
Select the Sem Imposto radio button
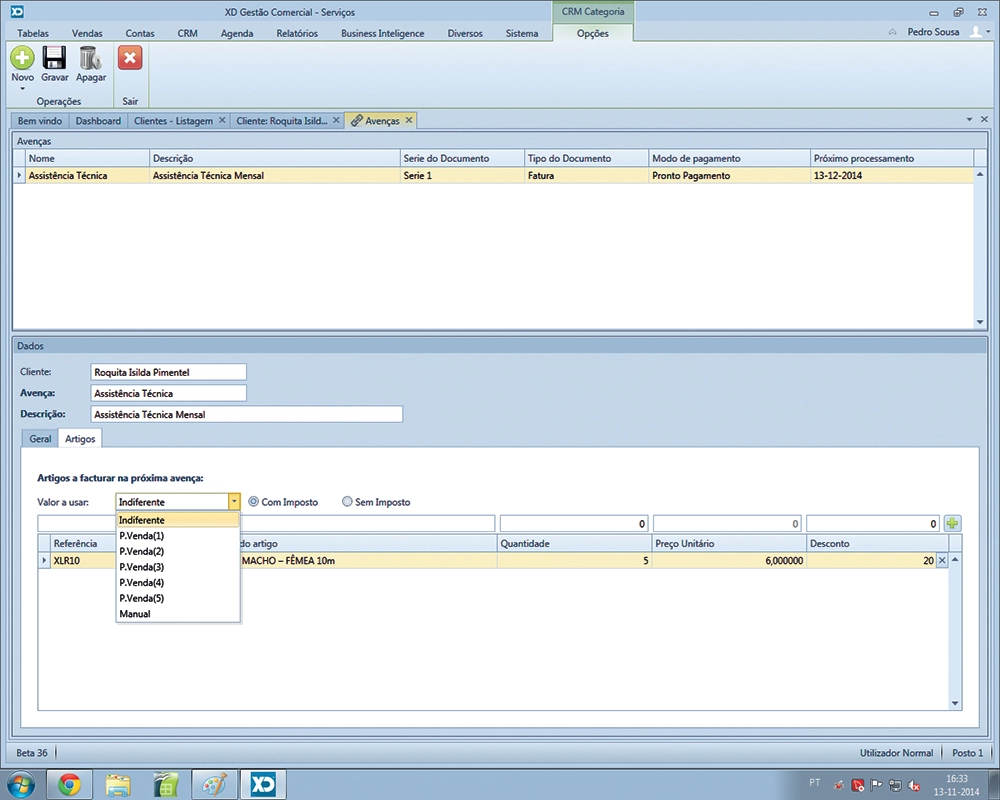tap(348, 502)
